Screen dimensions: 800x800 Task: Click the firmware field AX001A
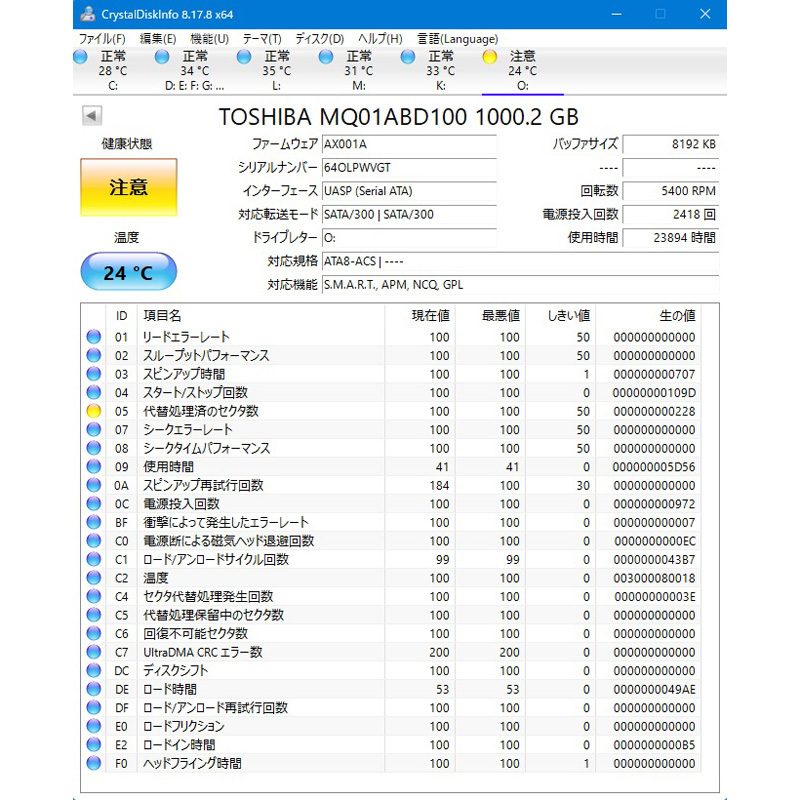[409, 144]
